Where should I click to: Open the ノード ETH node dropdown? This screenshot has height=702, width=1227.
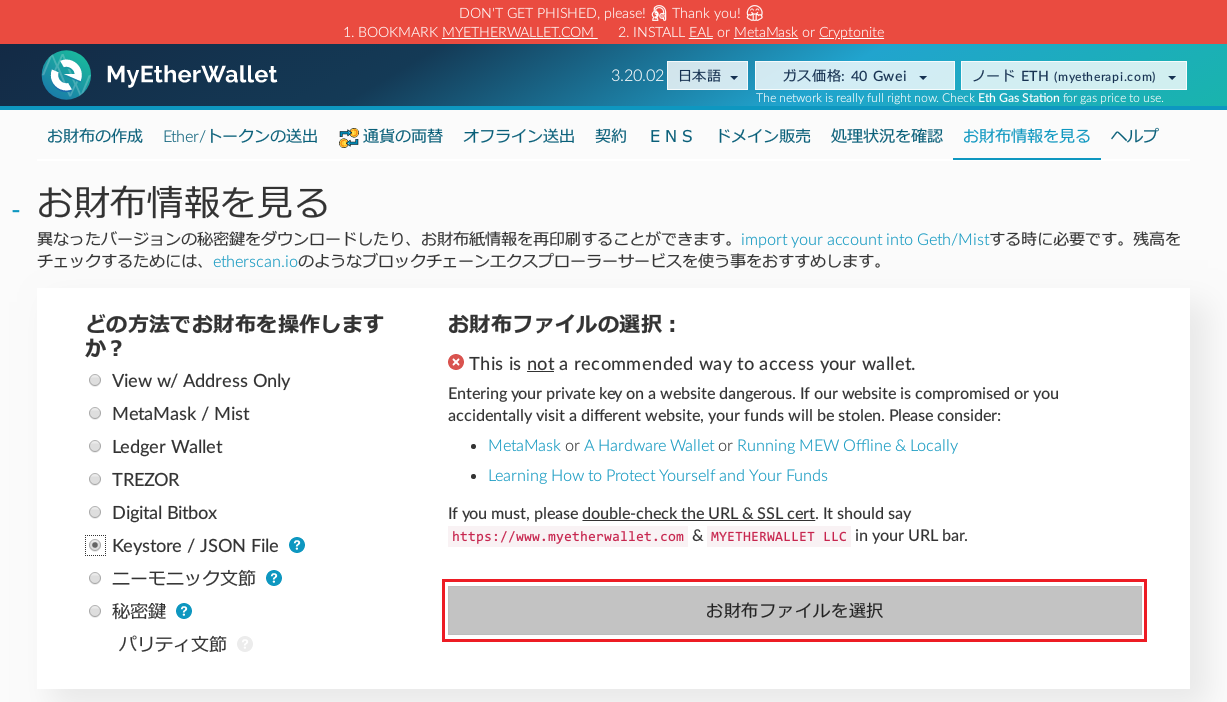click(1073, 76)
